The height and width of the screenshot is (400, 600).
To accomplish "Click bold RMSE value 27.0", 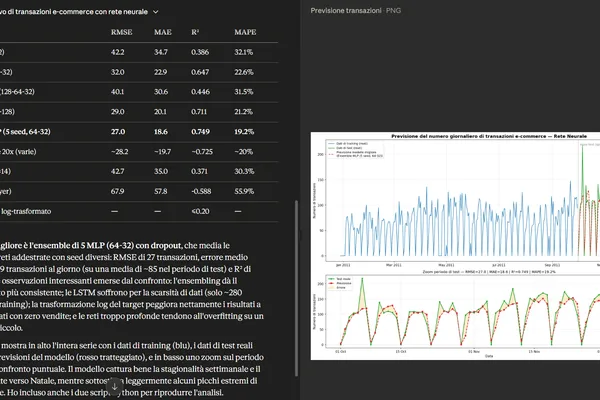I will (118, 132).
